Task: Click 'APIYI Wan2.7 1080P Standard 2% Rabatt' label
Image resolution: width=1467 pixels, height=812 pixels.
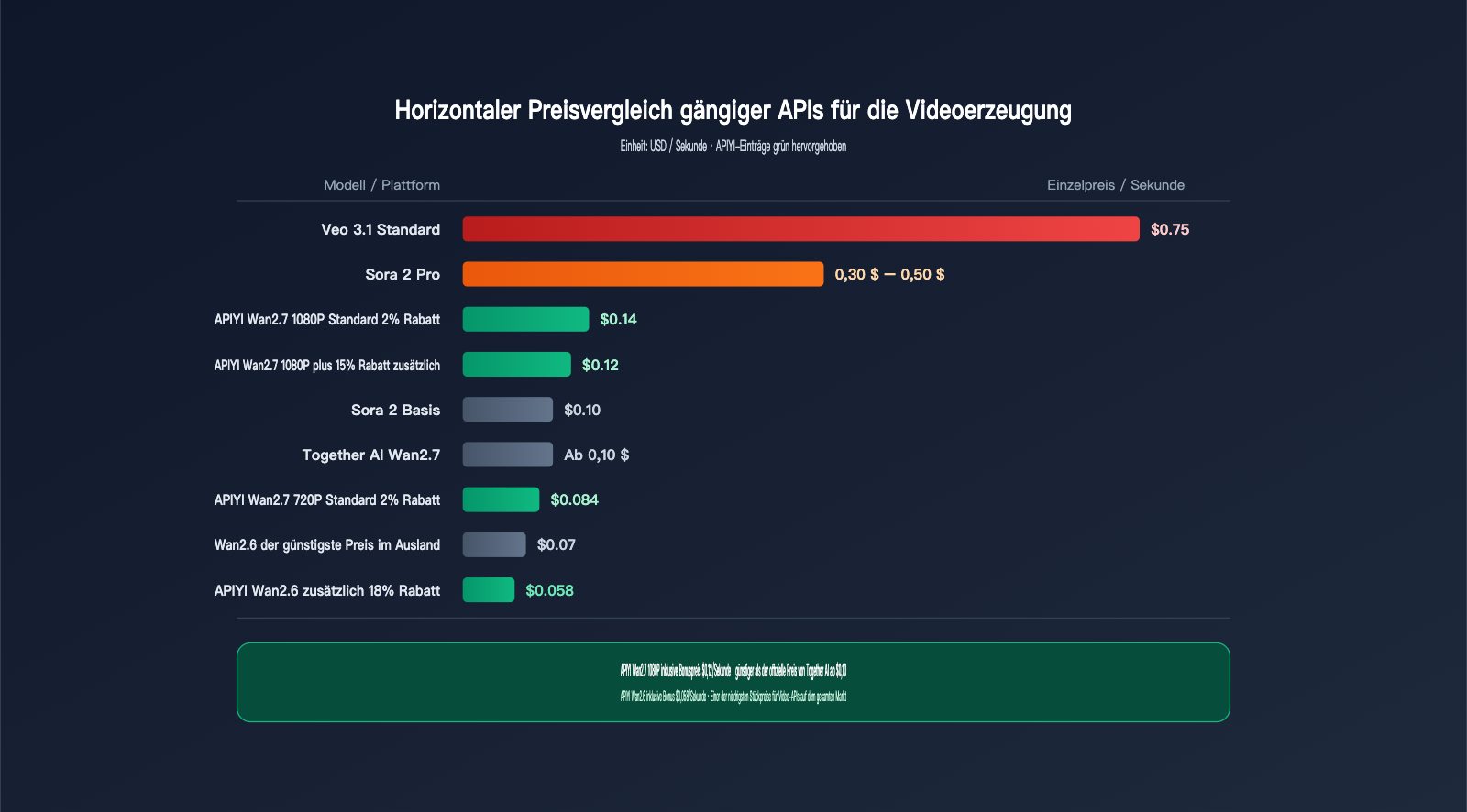Action: pos(327,319)
